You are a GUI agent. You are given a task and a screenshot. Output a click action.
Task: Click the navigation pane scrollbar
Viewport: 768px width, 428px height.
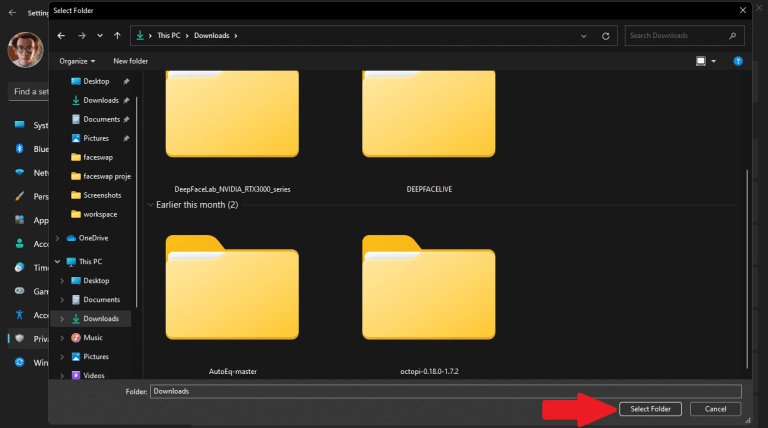[136, 202]
